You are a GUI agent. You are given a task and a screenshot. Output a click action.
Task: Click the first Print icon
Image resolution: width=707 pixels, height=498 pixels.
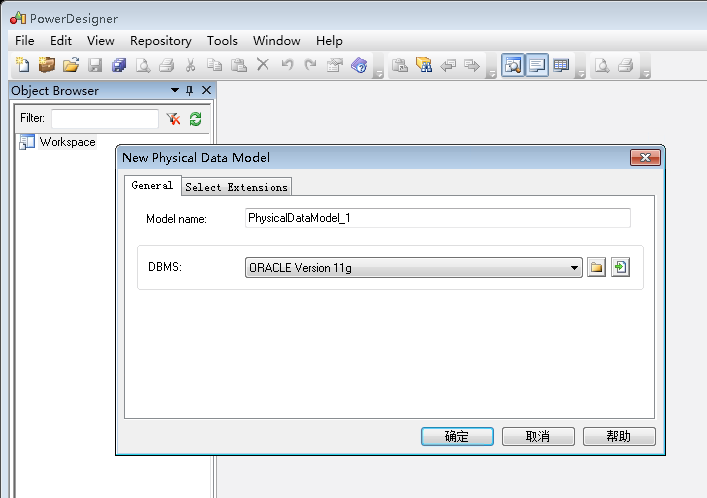pos(167,65)
